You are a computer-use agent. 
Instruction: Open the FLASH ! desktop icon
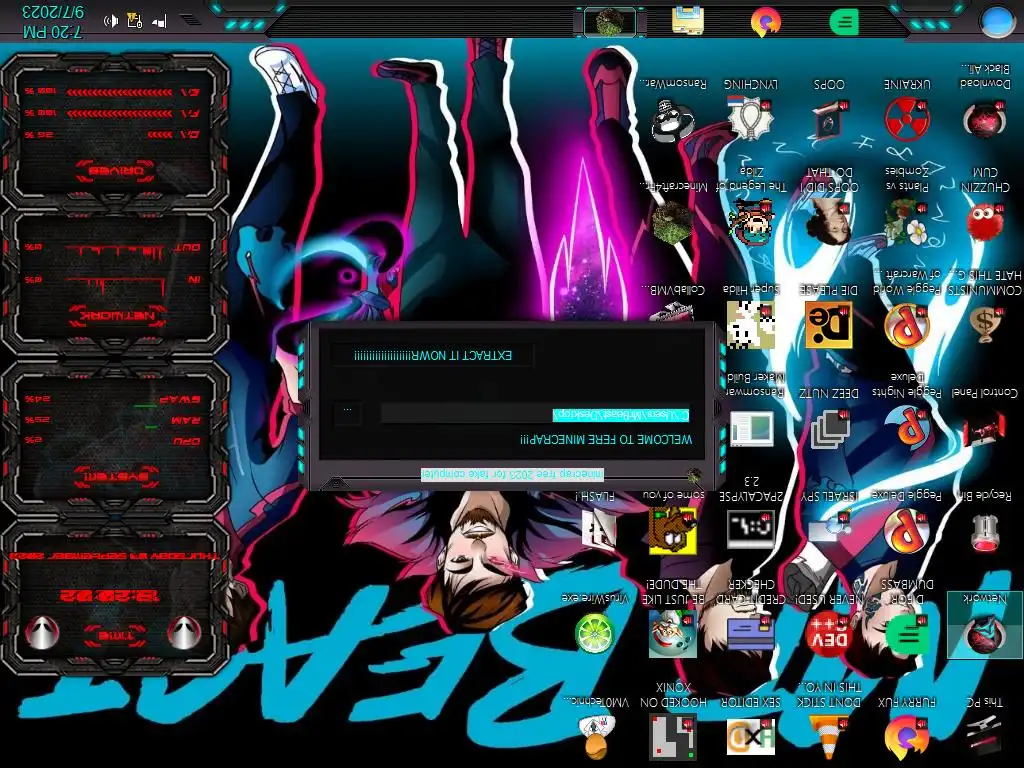pyautogui.click(x=598, y=529)
